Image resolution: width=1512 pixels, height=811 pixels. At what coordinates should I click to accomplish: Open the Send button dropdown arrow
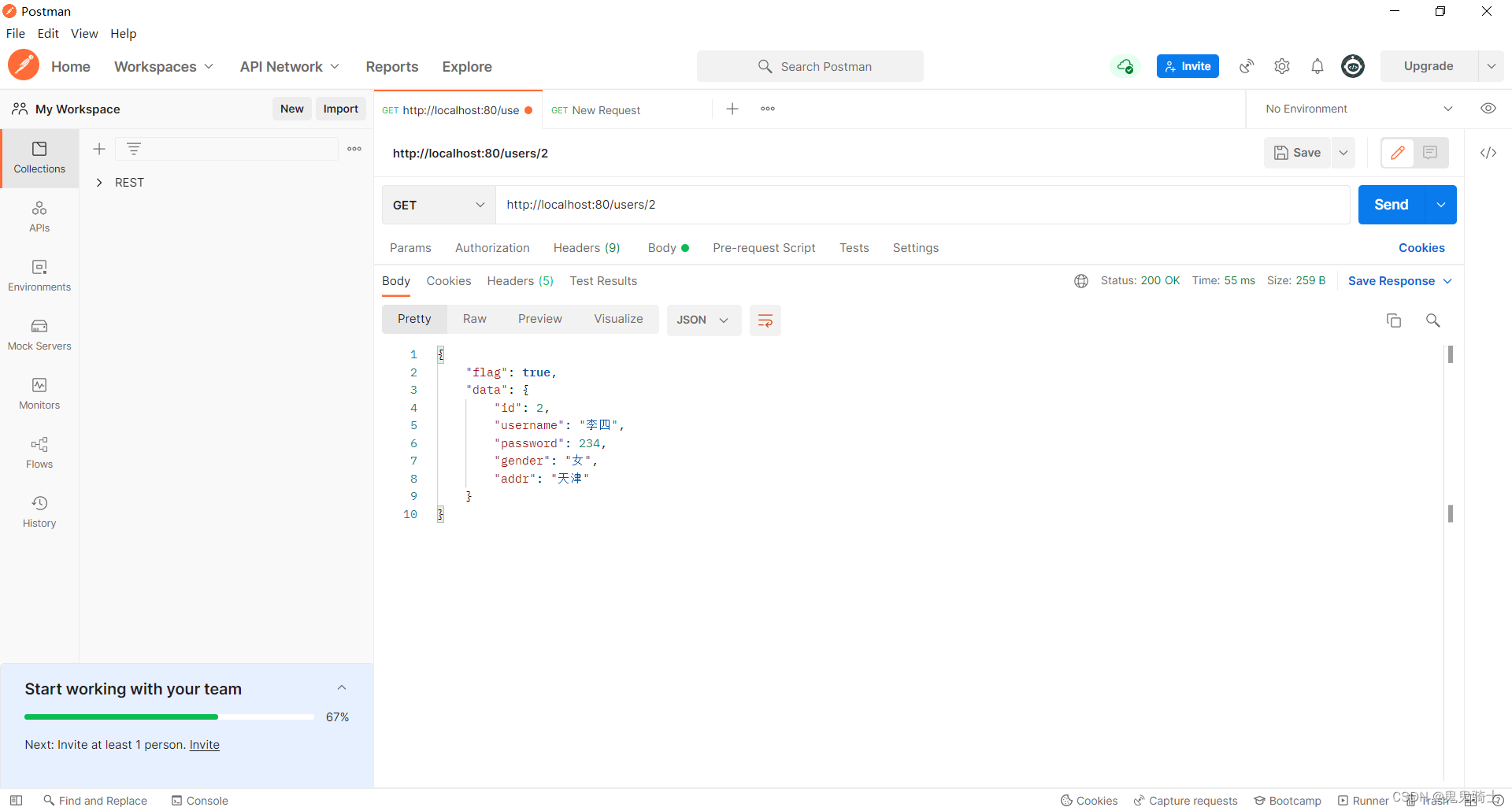(1441, 205)
